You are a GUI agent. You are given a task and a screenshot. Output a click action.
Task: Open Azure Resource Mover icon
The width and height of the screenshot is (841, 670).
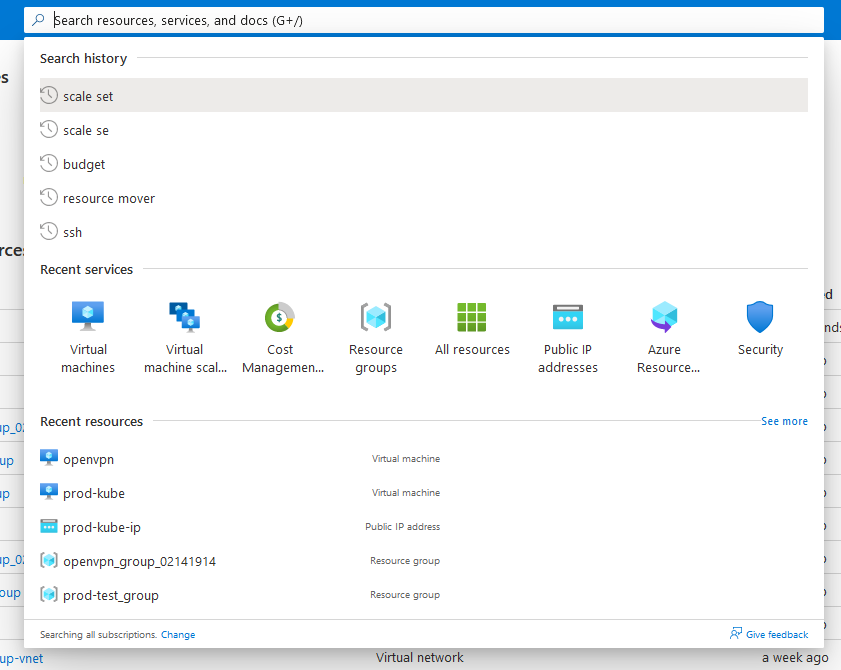pos(664,316)
